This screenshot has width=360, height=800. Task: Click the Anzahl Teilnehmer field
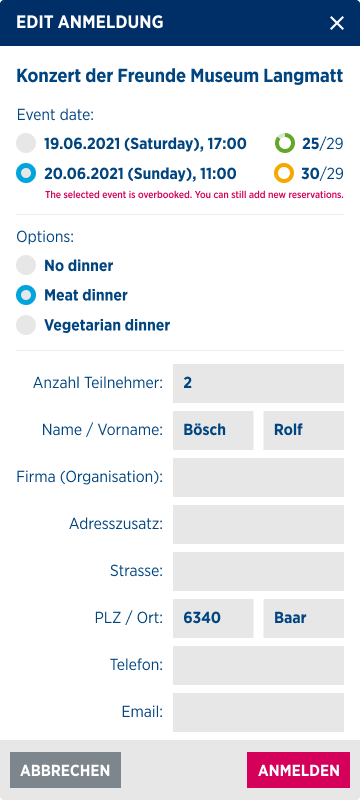(259, 383)
